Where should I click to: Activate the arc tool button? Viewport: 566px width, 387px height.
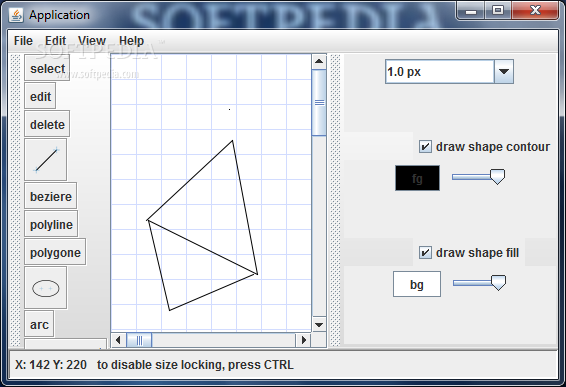point(39,324)
